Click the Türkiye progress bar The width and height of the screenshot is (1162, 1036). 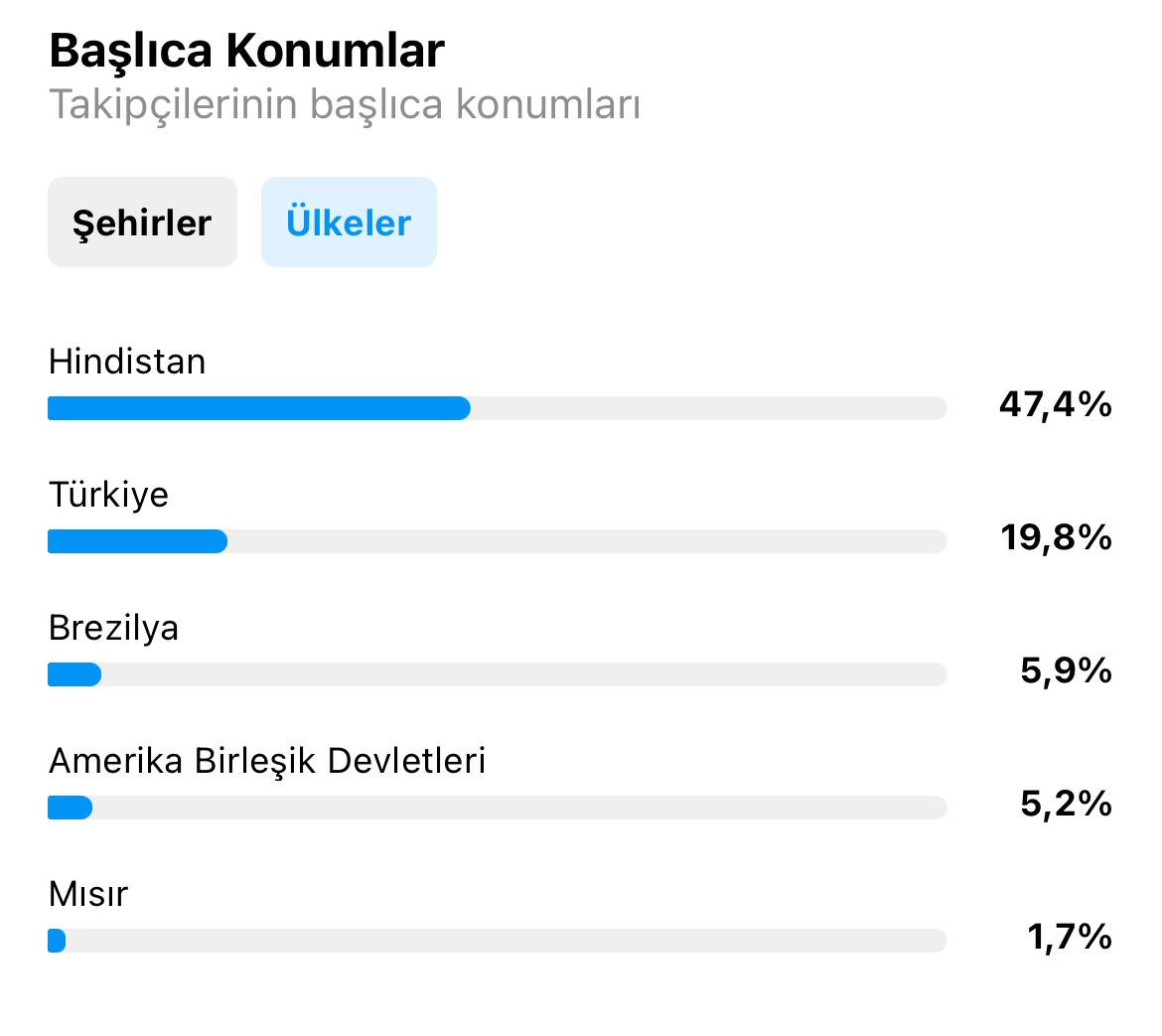coord(498,541)
